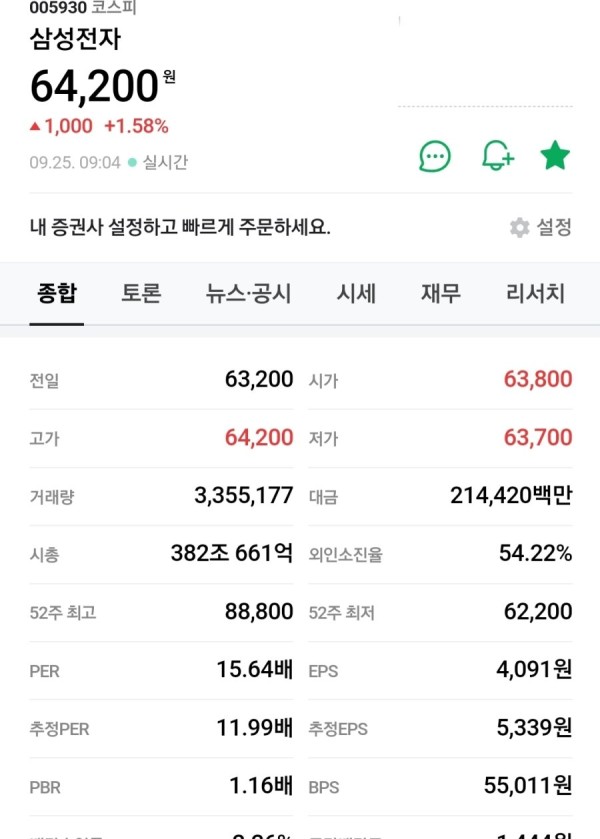Screen dimensions: 600x839
Task: Tap the 시총 market cap value
Action: click(232, 553)
